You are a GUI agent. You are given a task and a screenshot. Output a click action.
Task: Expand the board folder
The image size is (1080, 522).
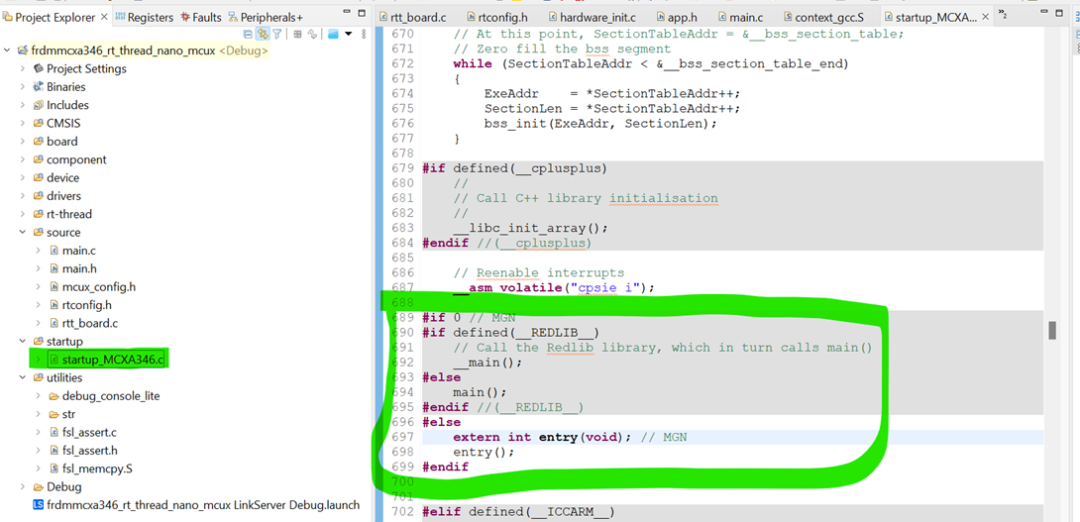23,141
